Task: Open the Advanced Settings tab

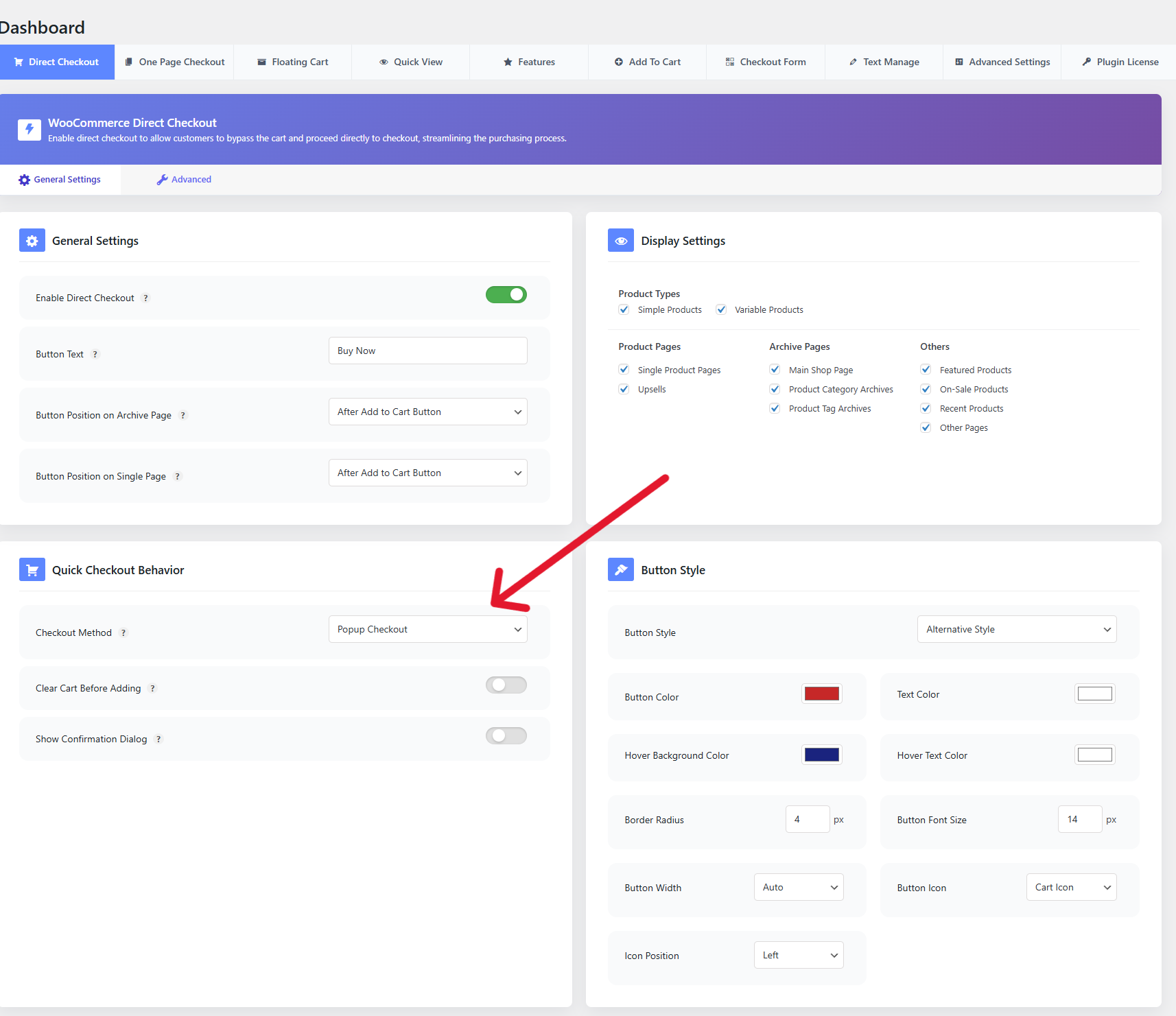Action: [1002, 62]
